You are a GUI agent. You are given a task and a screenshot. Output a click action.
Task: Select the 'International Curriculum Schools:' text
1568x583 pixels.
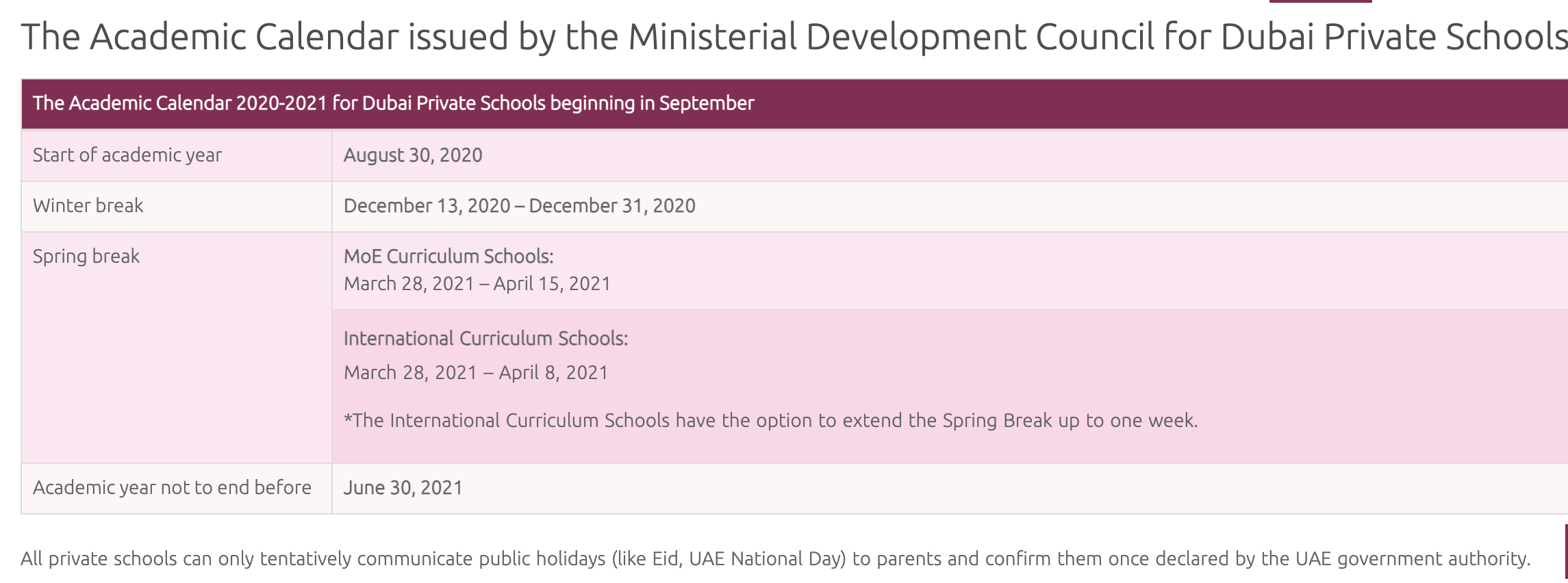pyautogui.click(x=486, y=339)
